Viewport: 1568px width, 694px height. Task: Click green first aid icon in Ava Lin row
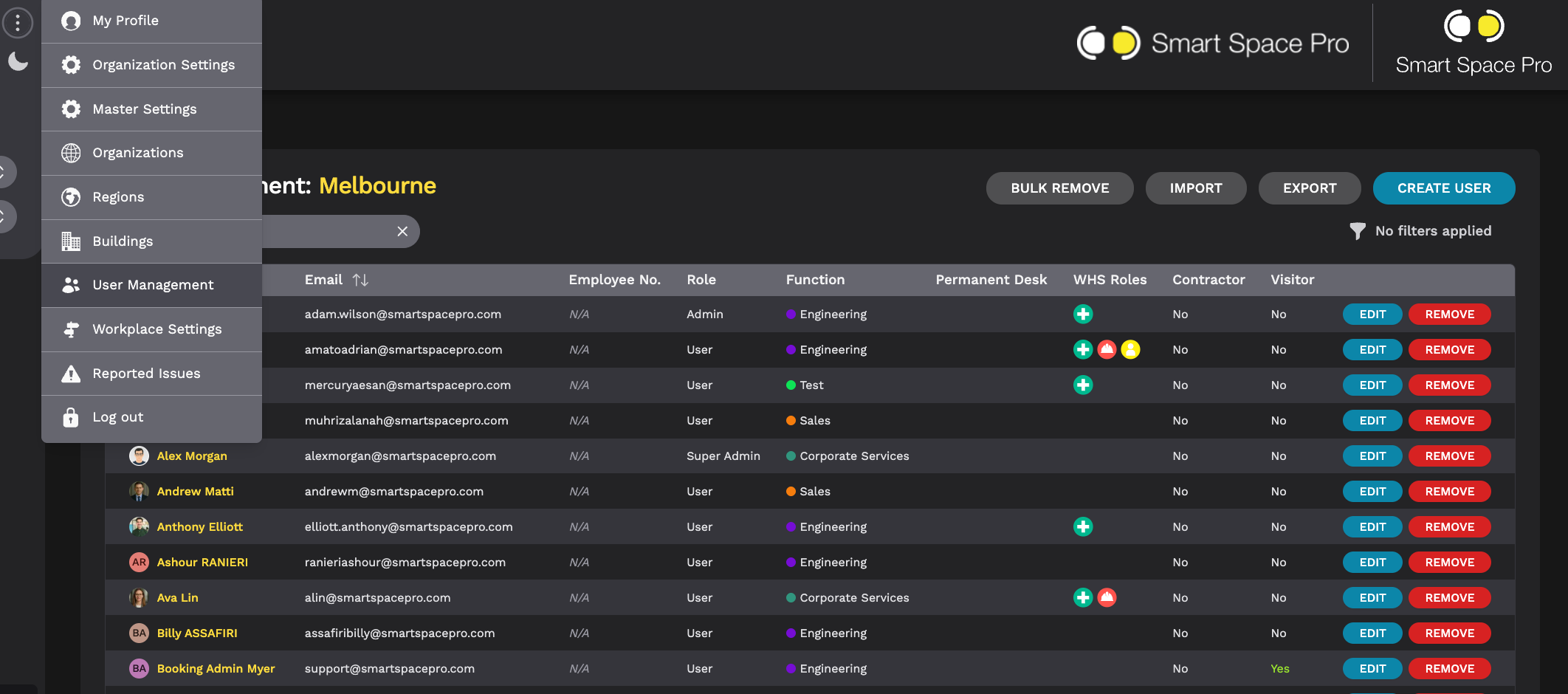1083,598
